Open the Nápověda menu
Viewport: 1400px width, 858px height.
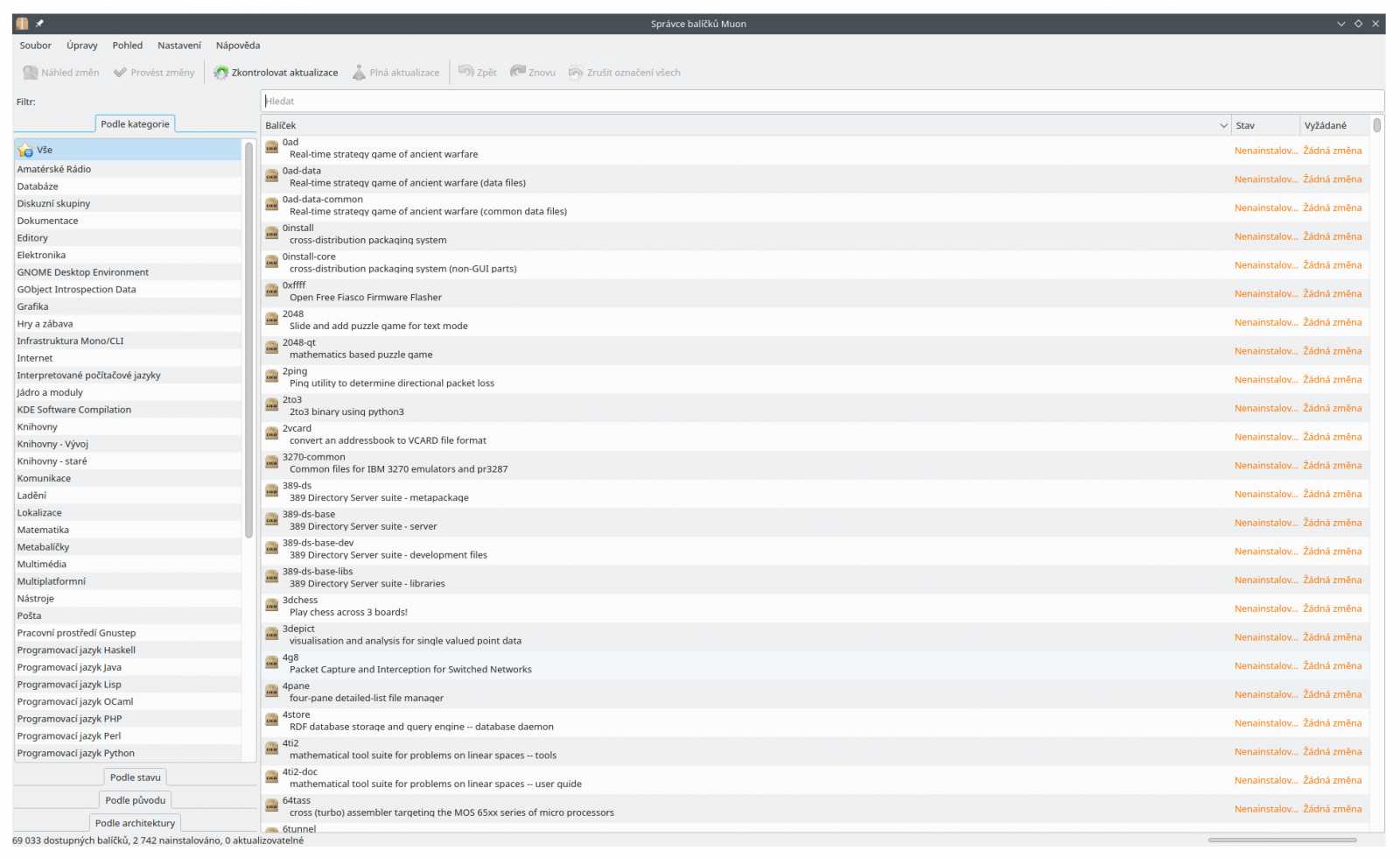click(238, 46)
